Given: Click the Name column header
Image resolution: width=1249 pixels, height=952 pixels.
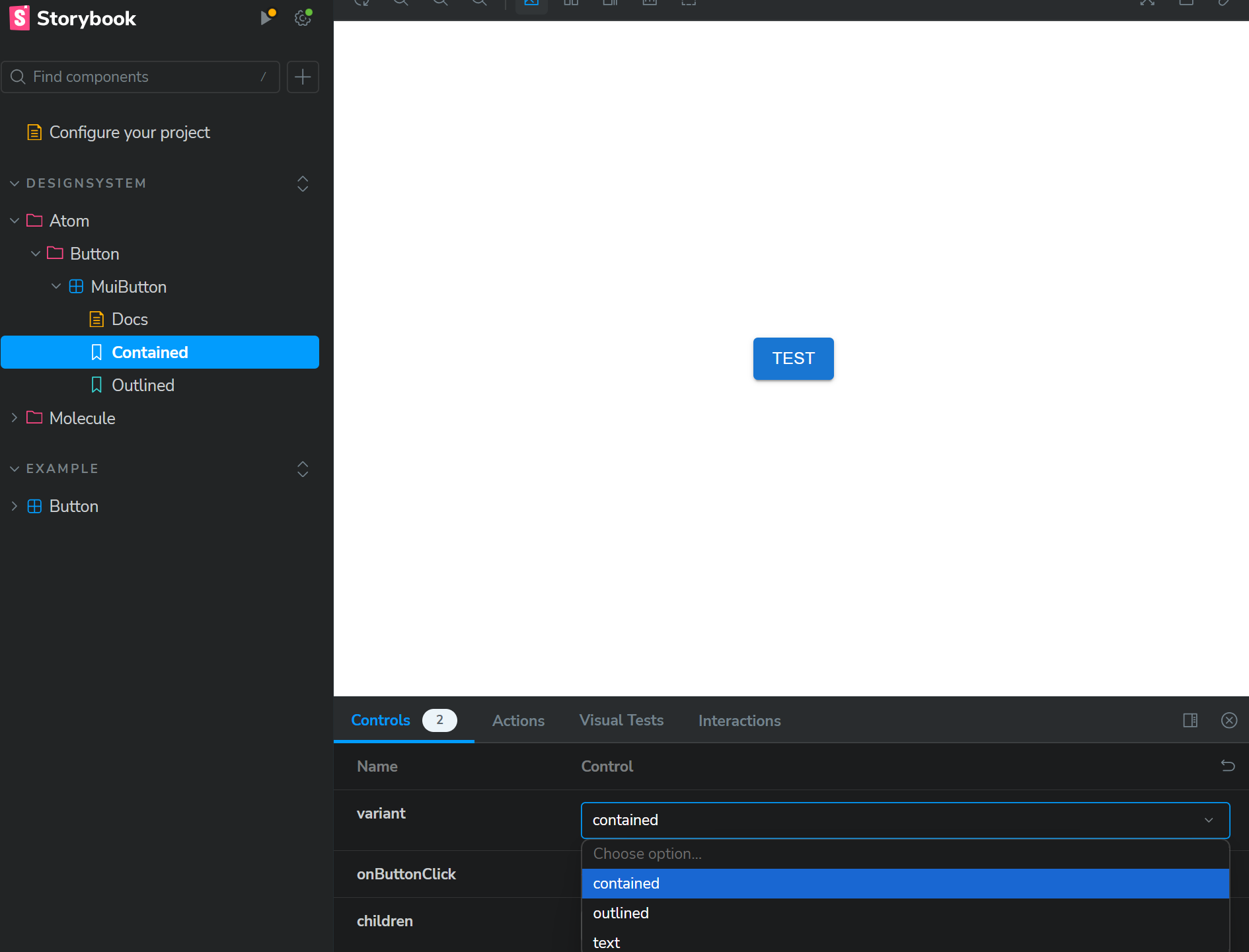Looking at the screenshot, I should (377, 766).
